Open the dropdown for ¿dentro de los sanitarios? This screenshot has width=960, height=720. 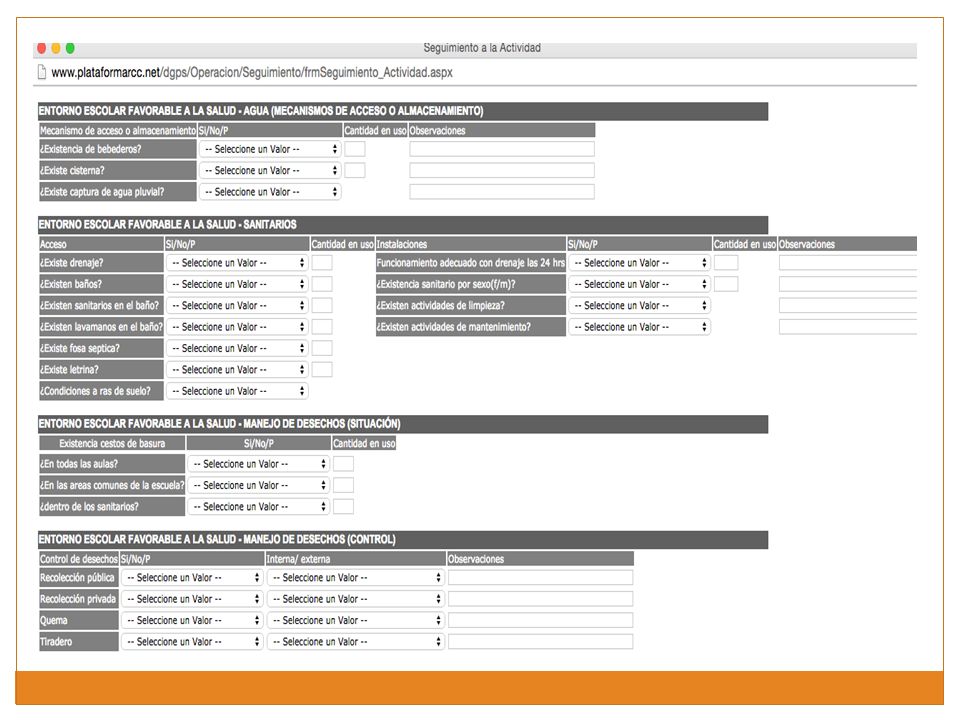coord(258,507)
